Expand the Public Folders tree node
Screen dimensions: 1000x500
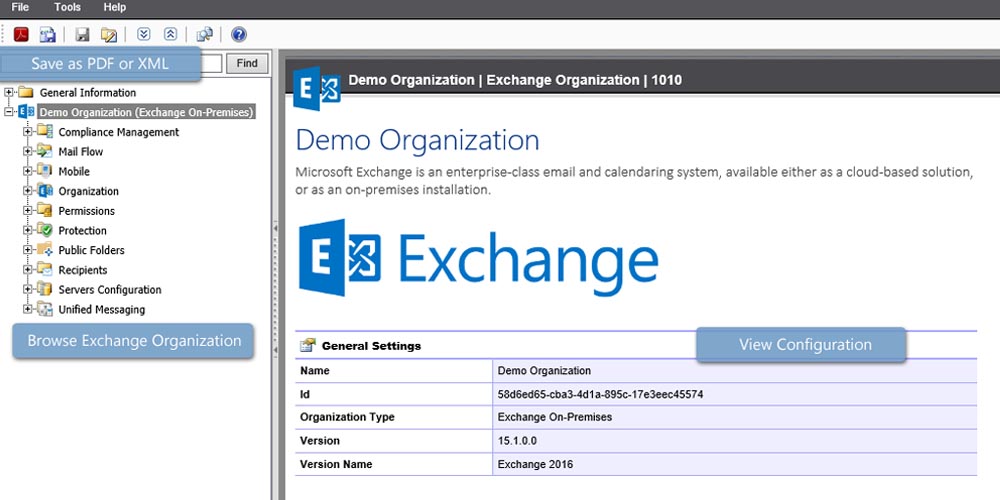[x=27, y=251]
